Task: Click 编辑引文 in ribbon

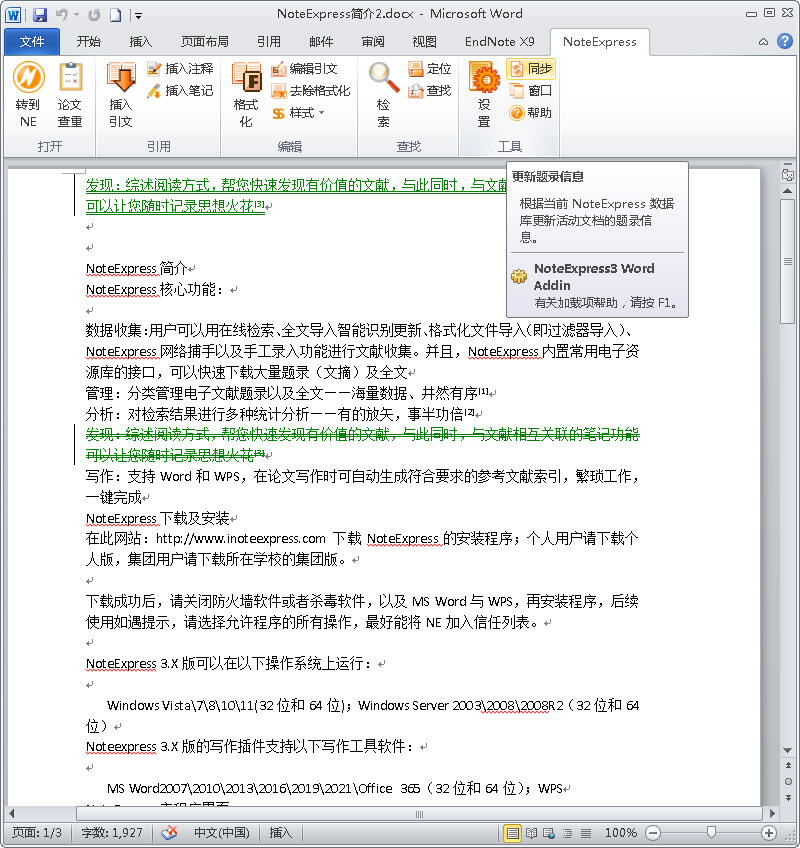Action: coord(305,69)
